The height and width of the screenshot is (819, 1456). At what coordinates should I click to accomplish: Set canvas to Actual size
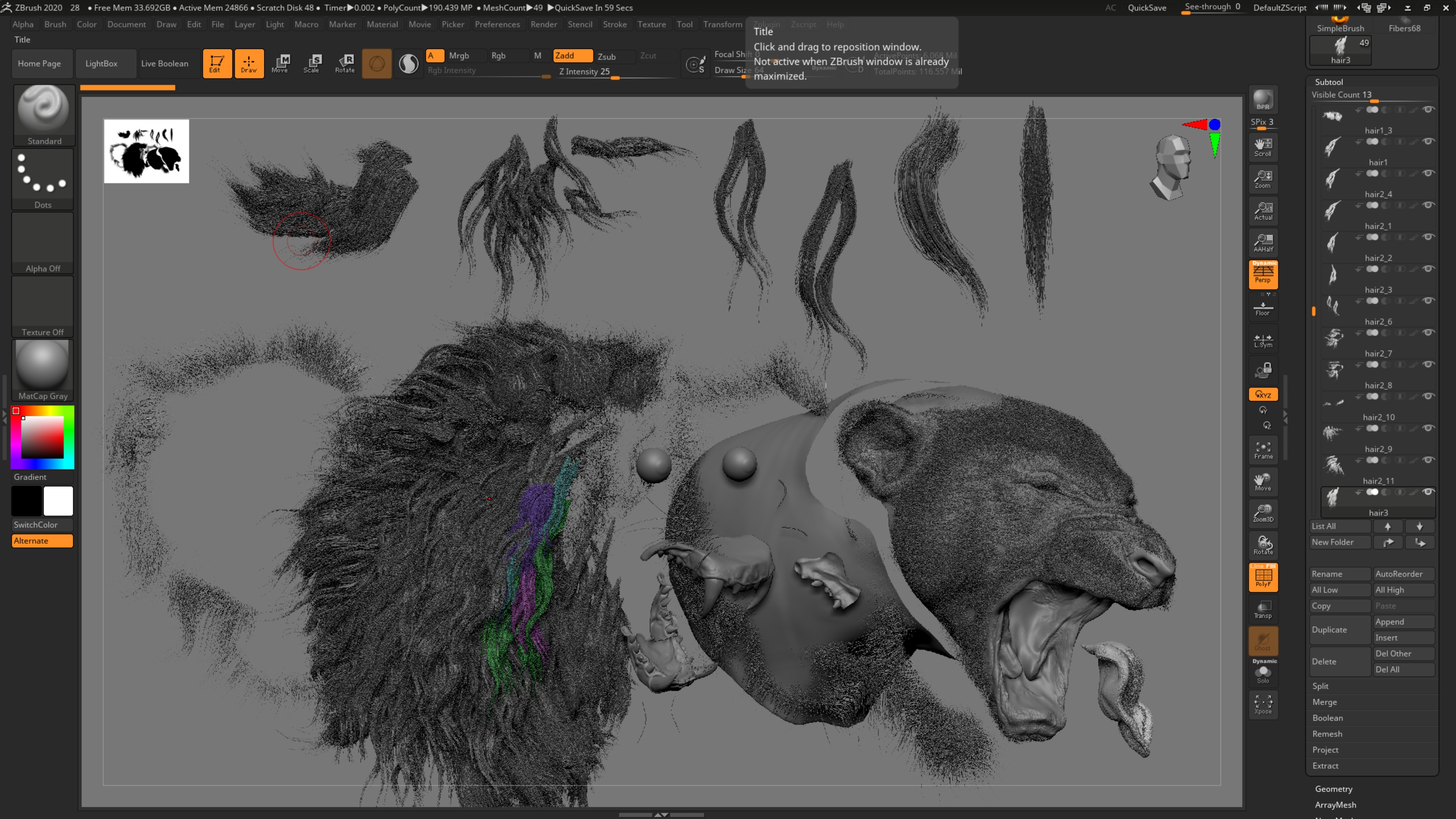(x=1263, y=210)
